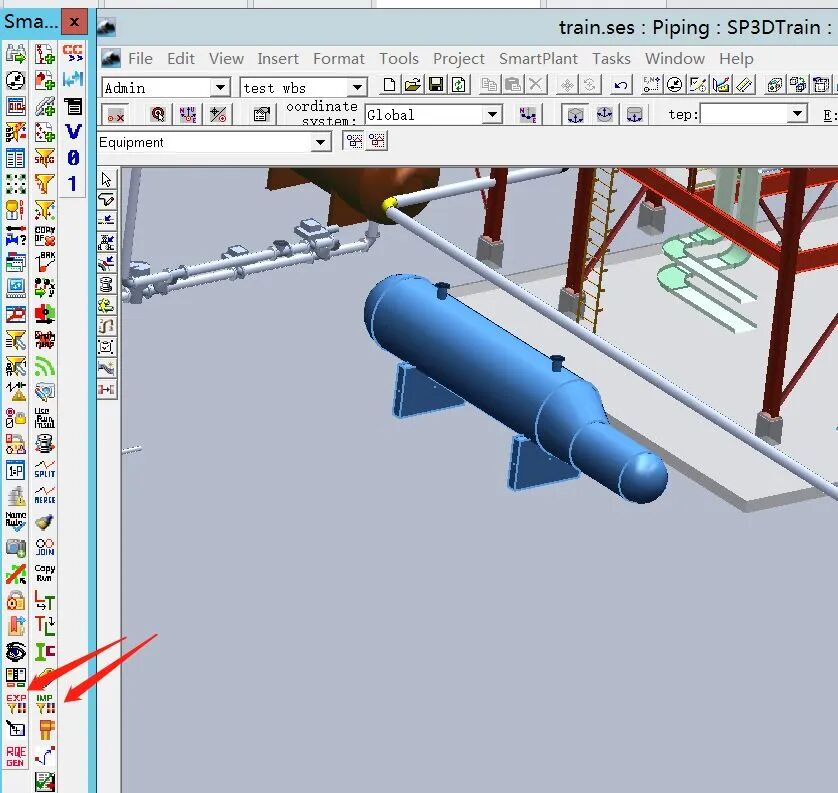The width and height of the screenshot is (838, 793).
Task: Click the red CC icon
Action: click(73, 53)
